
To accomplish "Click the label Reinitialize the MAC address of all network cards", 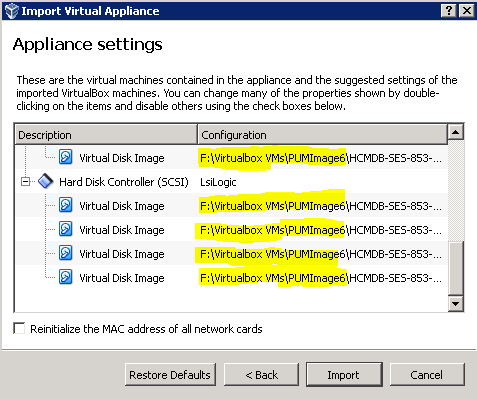I will [x=146, y=329].
